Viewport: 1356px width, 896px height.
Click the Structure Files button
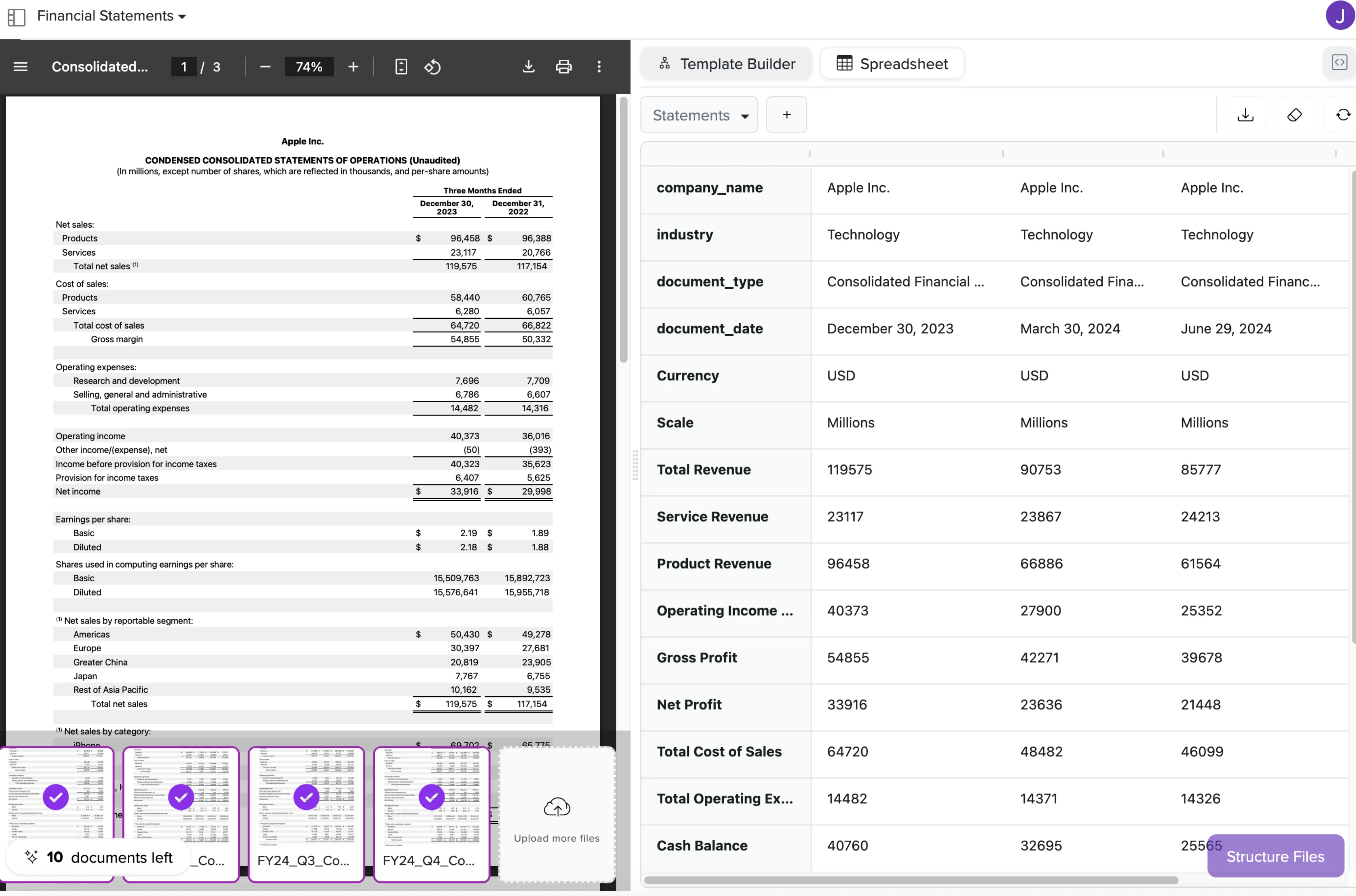pos(1275,856)
